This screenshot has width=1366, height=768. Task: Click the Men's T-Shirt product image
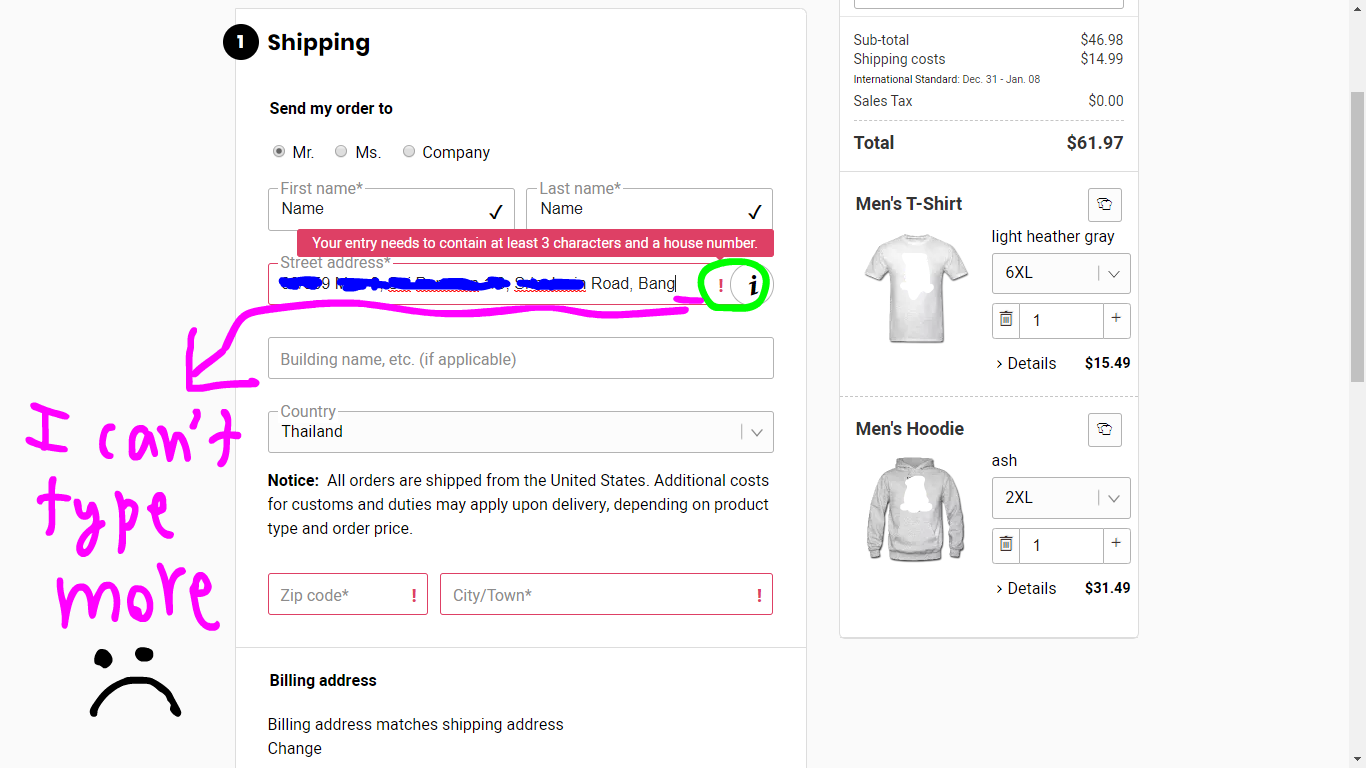point(915,289)
